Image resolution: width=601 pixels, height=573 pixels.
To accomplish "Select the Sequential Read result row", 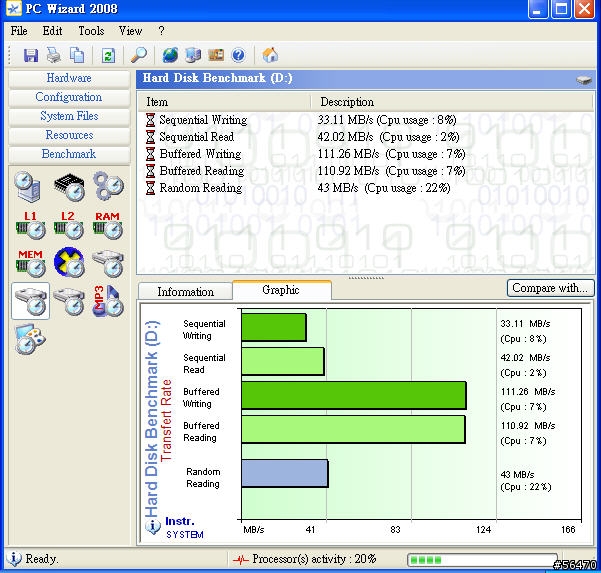I will [365, 137].
